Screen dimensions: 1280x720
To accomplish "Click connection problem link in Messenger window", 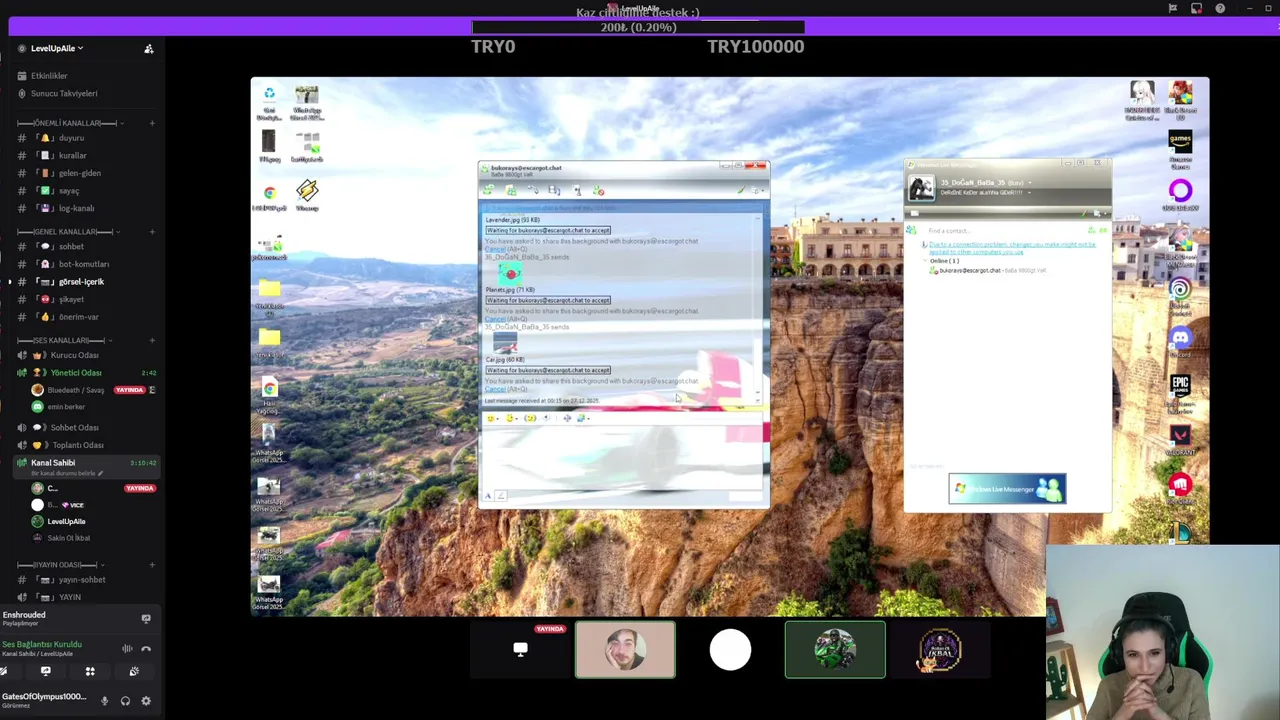I will [1010, 248].
